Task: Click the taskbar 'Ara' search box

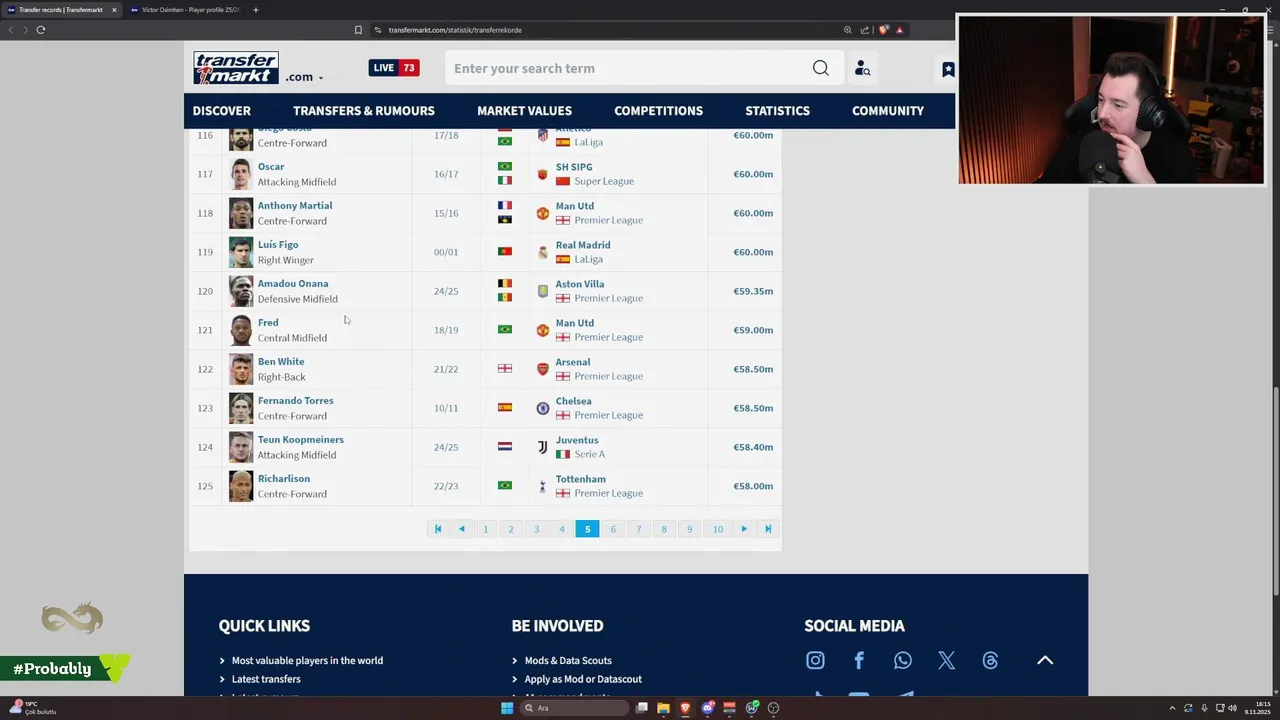Action: 573,708
